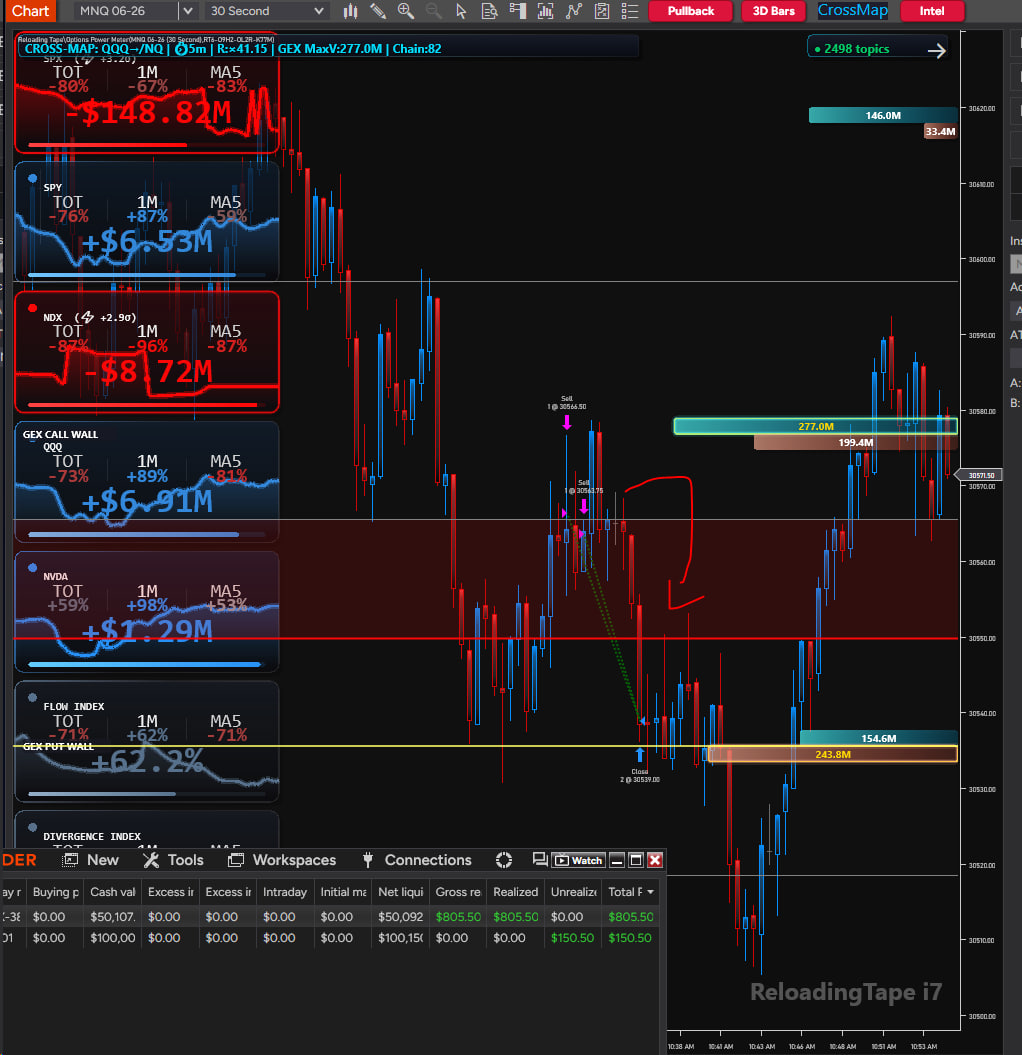Screen dimensions: 1022x1055
Task: Click the connection status ring icon
Action: 504,860
